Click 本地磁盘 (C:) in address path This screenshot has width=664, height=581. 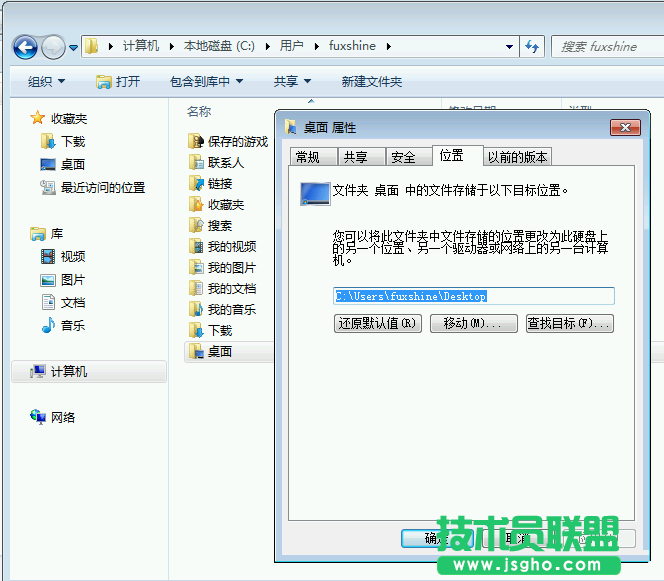219,46
